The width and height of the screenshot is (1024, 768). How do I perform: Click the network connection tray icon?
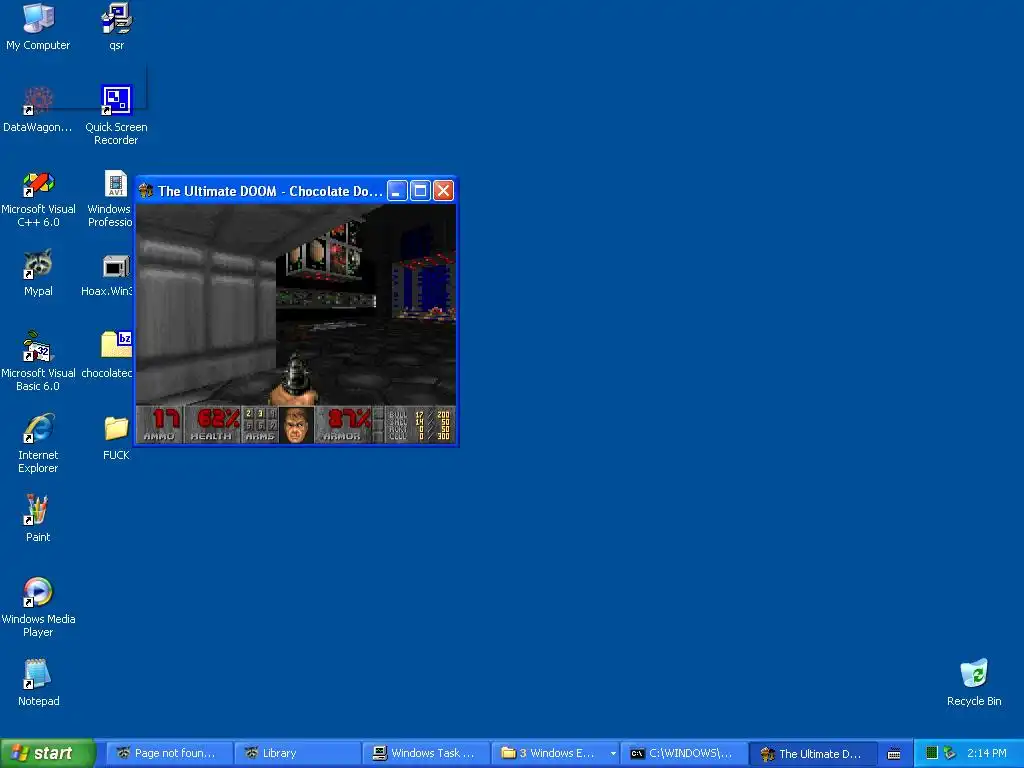(x=950, y=753)
